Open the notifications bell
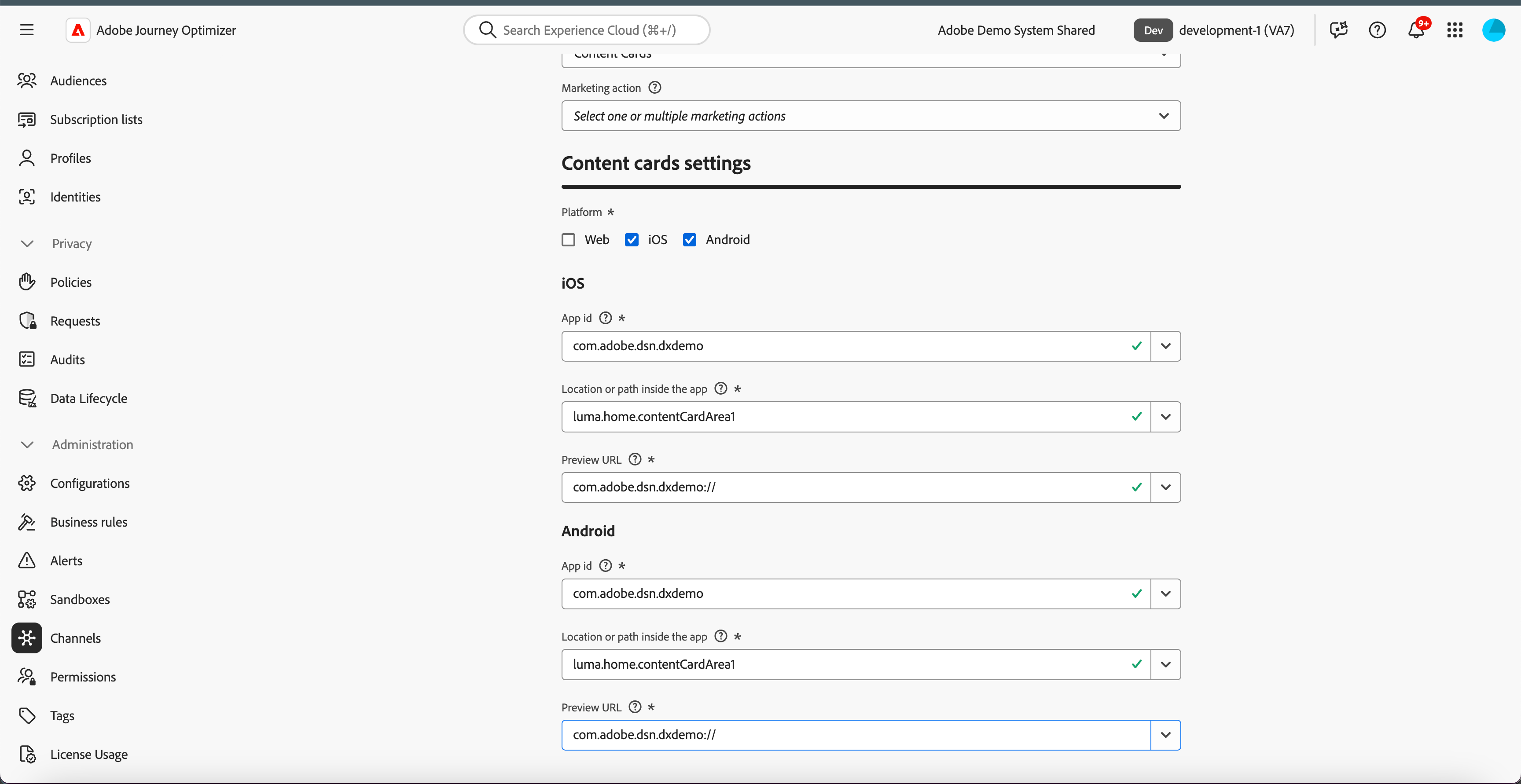This screenshot has height=784, width=1521. 1416,29
